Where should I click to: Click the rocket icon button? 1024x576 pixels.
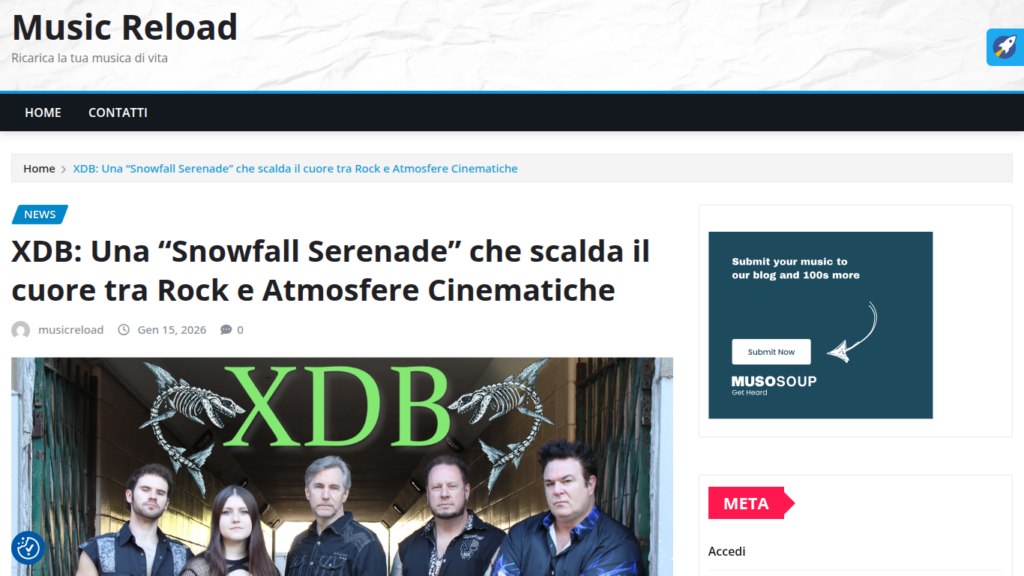coord(1005,47)
